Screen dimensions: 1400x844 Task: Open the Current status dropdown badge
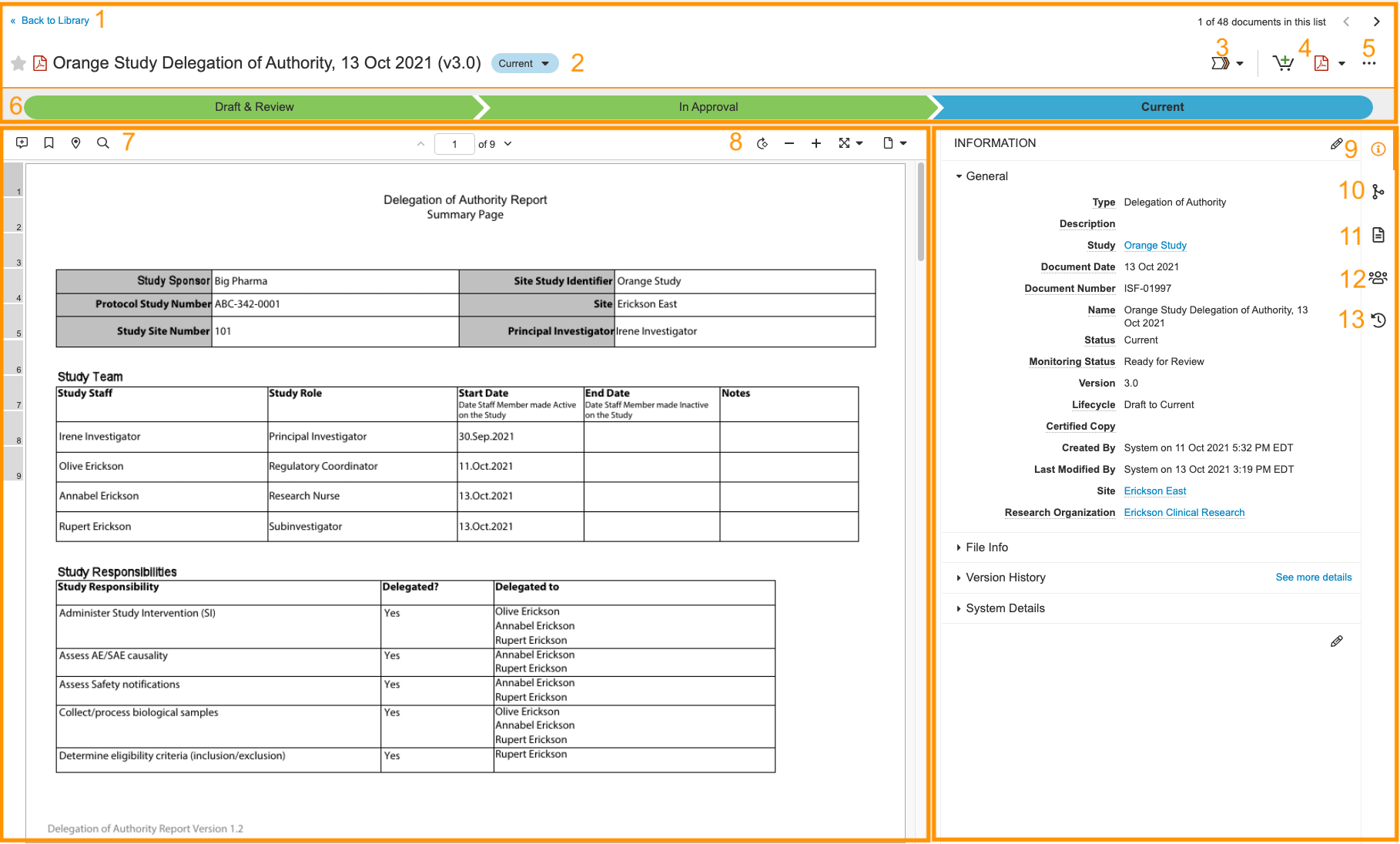click(x=524, y=63)
